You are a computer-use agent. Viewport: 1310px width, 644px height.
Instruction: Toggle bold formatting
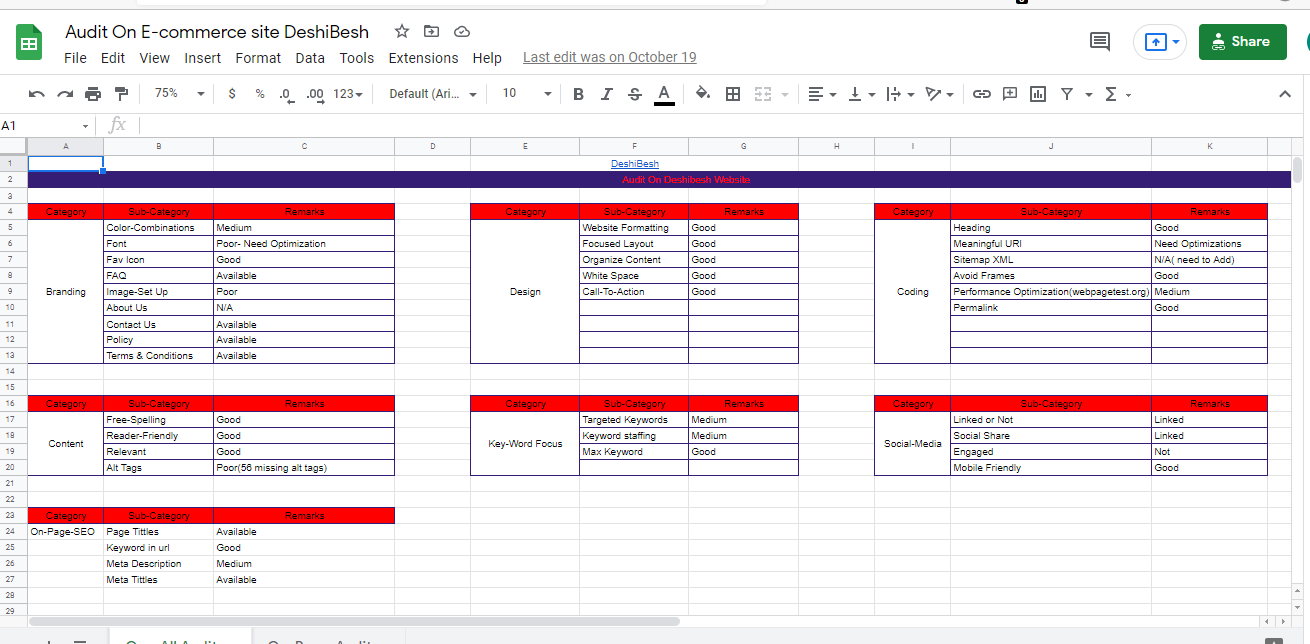578,94
